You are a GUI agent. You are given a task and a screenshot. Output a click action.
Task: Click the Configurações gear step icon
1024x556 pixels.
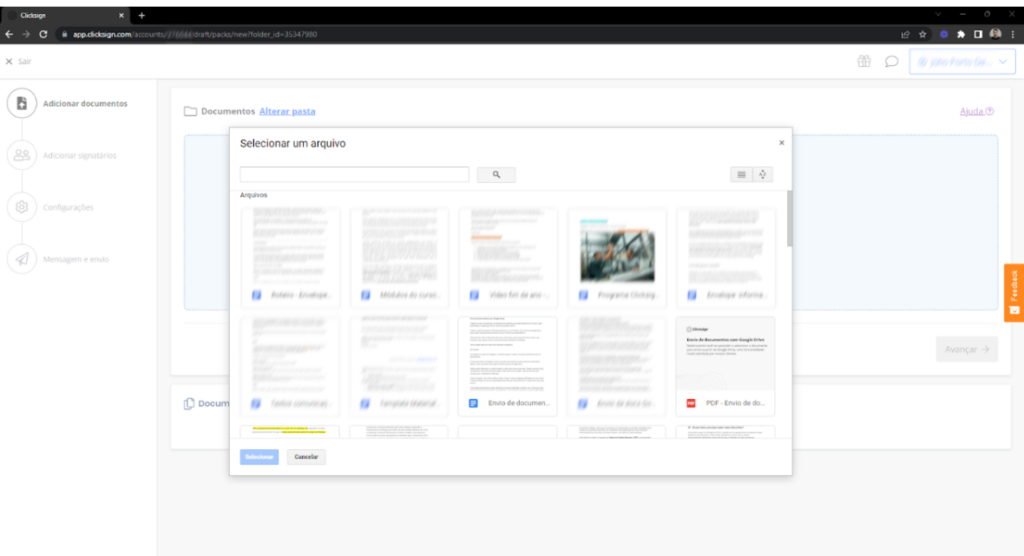point(22,207)
